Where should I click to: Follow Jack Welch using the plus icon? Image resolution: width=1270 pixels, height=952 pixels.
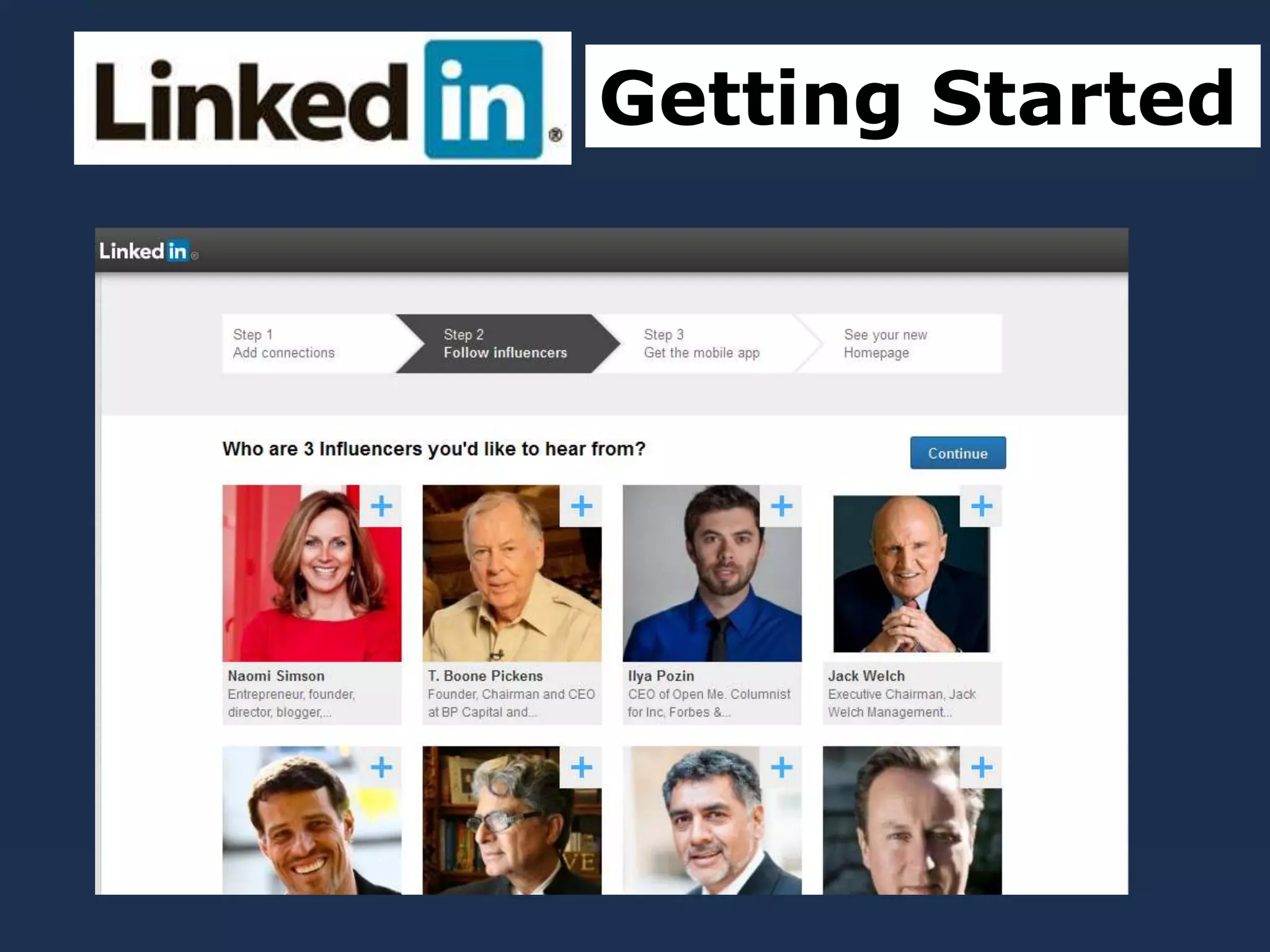click(x=981, y=506)
